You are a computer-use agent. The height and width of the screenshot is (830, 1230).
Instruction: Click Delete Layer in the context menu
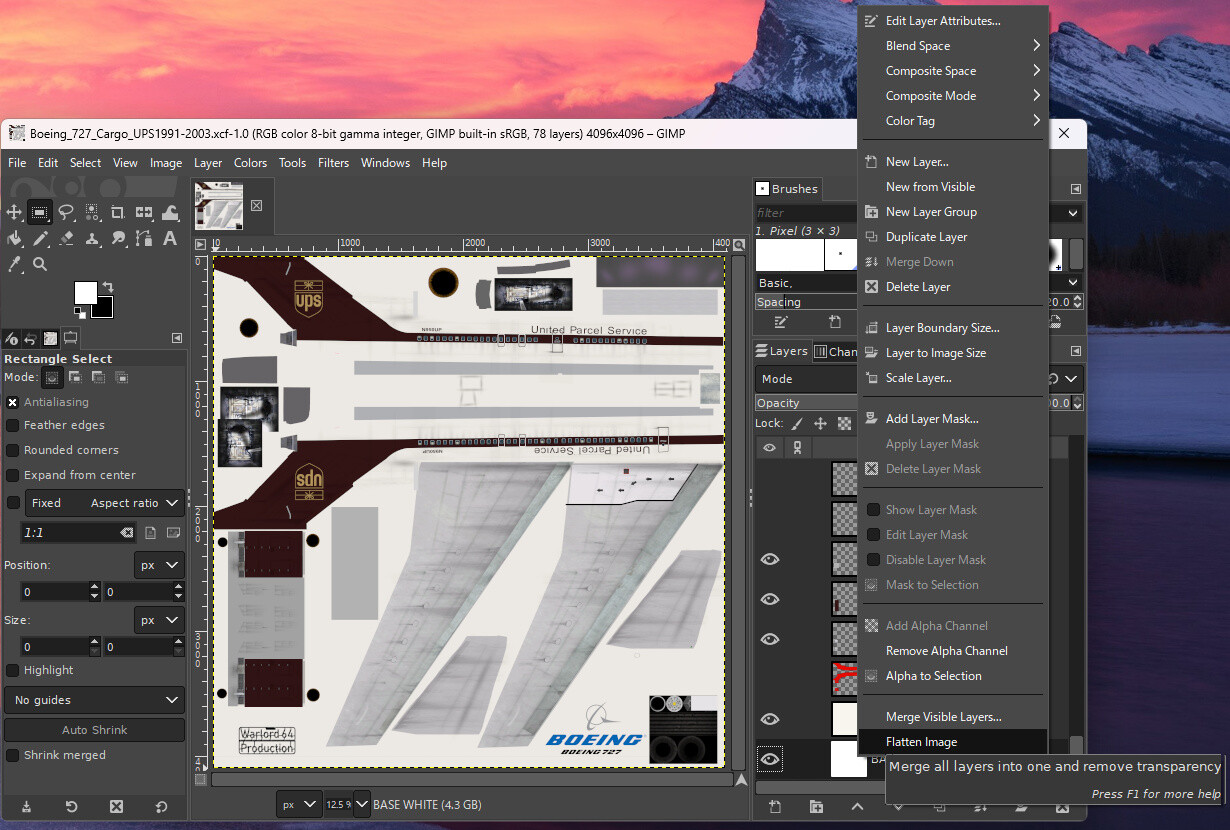(953, 287)
